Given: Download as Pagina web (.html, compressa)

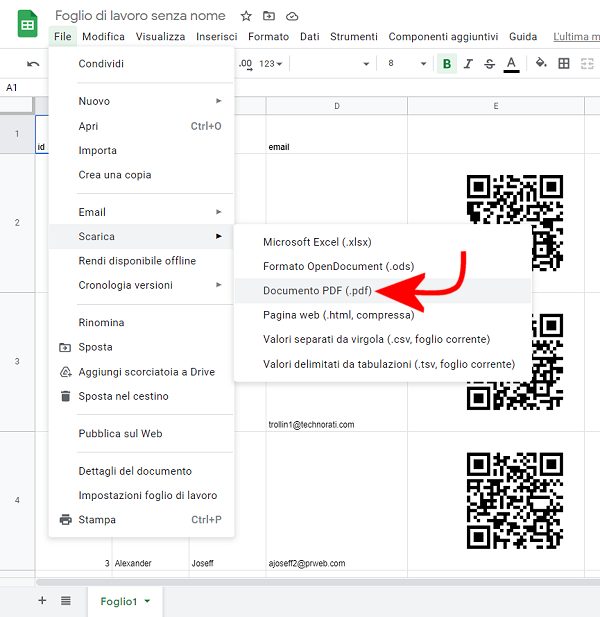Looking at the screenshot, I should (382, 315).
